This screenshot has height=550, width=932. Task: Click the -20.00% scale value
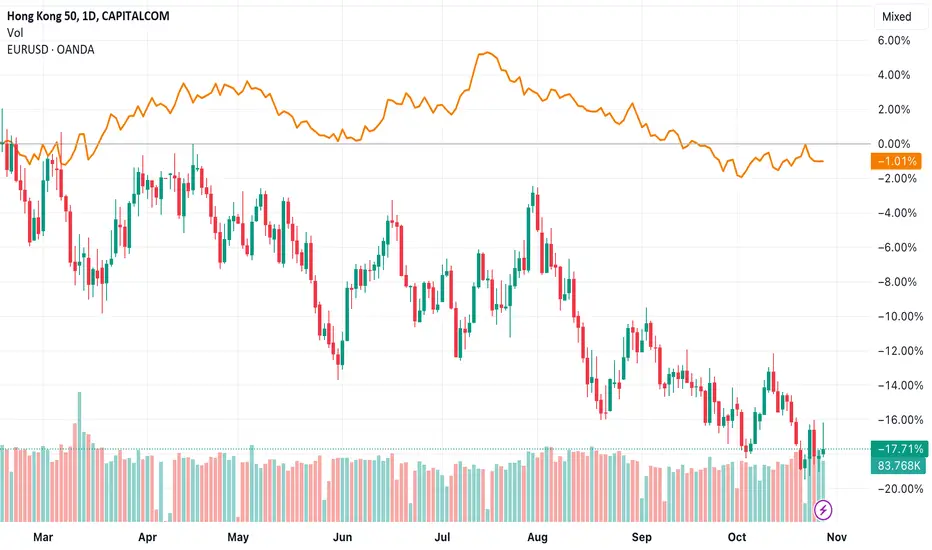pyautogui.click(x=900, y=489)
